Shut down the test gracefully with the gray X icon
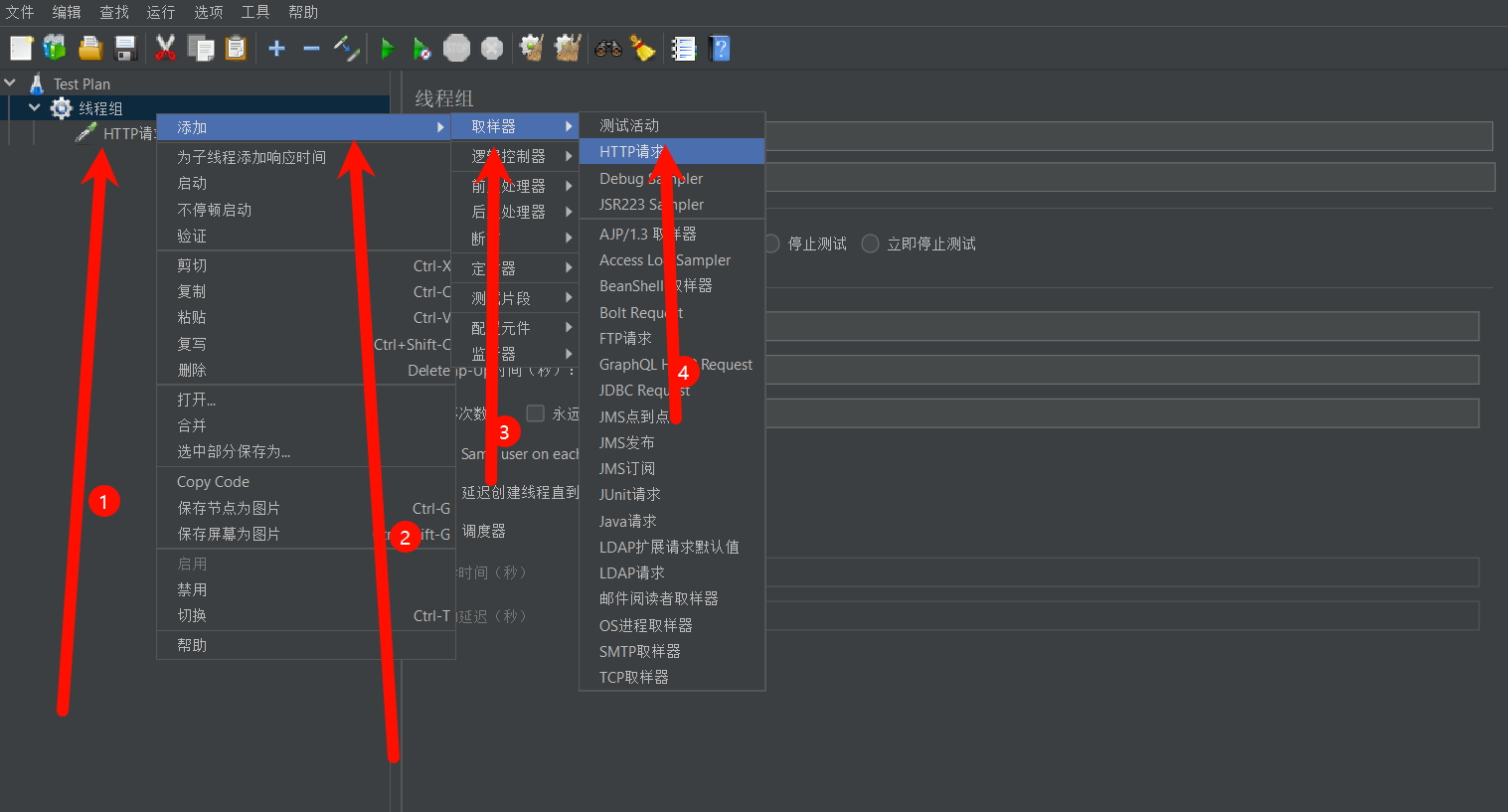Viewport: 1508px width, 812px height. click(x=491, y=48)
